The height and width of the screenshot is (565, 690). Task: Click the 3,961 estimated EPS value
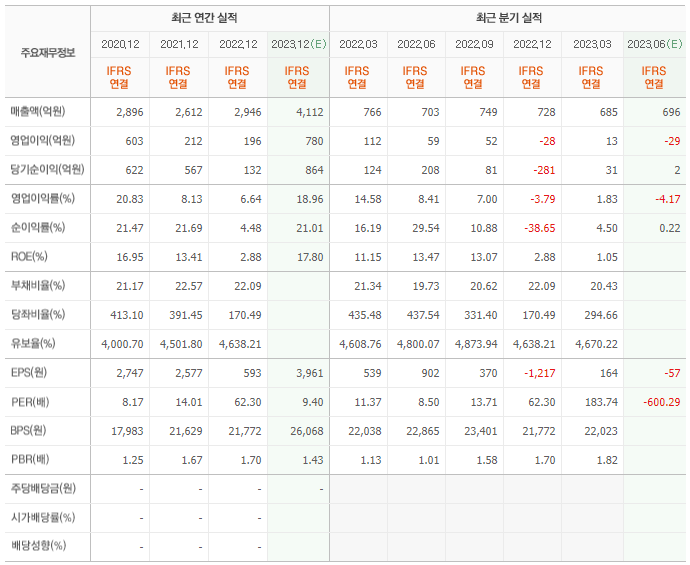[310, 373]
